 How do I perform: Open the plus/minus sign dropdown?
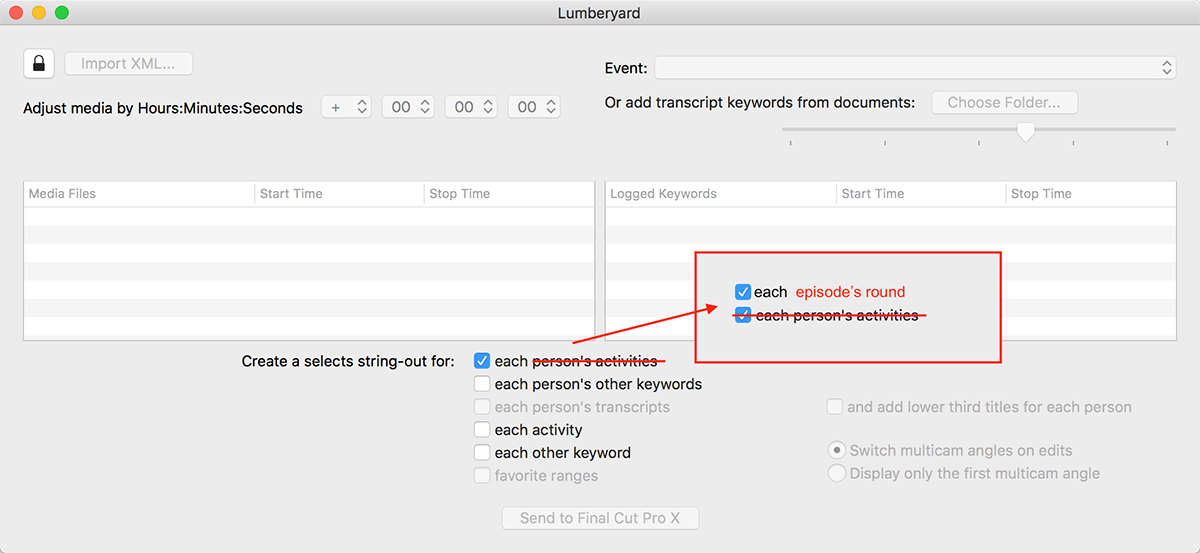click(x=346, y=106)
